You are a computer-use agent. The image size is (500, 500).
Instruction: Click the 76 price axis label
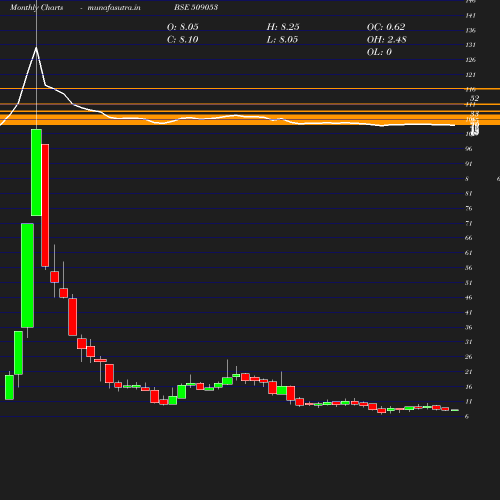click(469, 208)
